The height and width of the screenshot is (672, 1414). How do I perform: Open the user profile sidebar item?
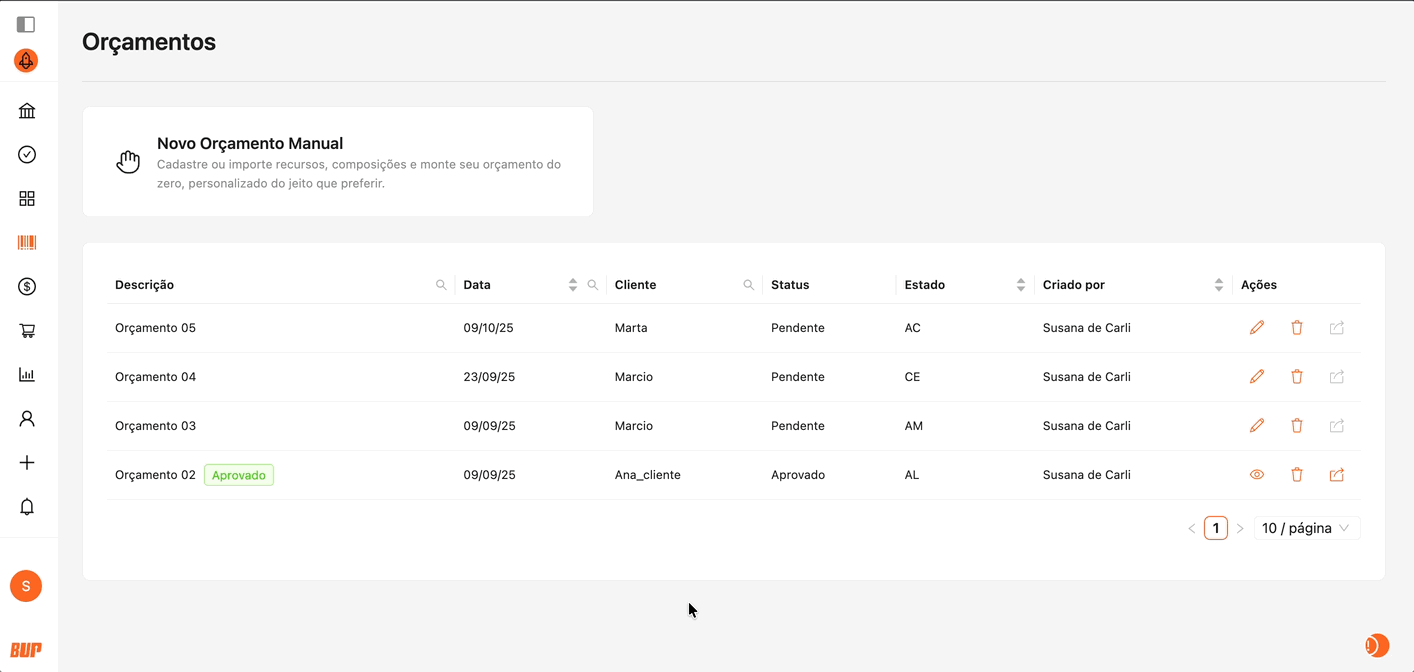[27, 419]
